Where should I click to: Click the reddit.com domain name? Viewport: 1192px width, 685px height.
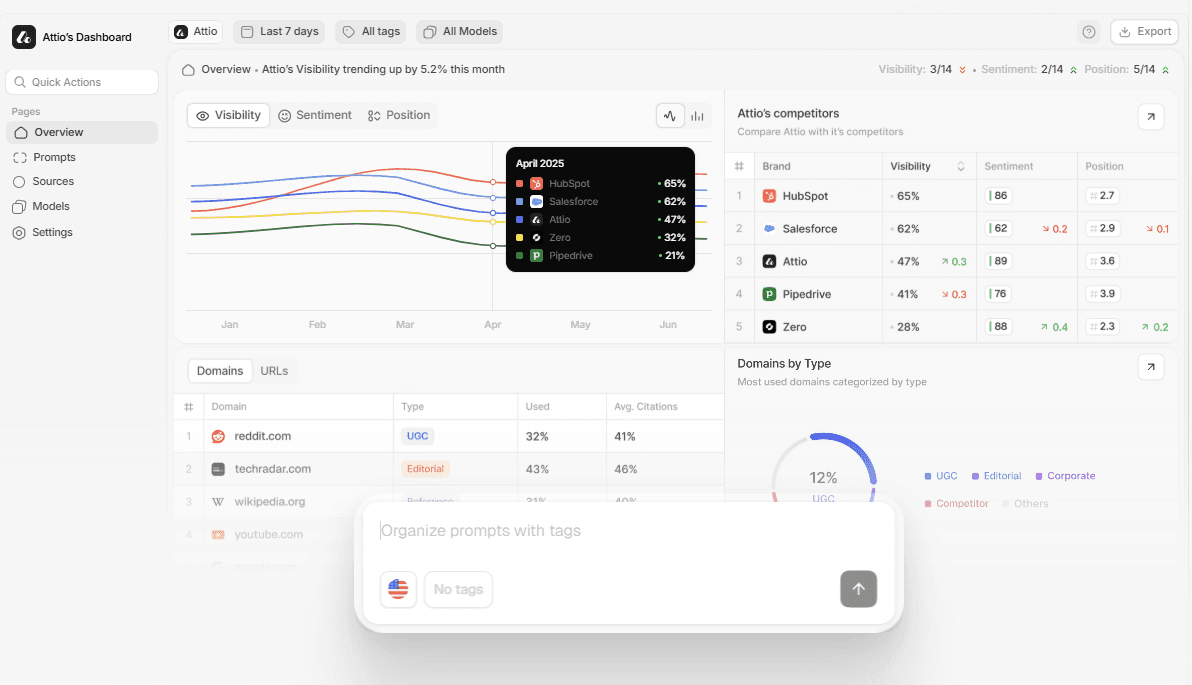coord(262,436)
